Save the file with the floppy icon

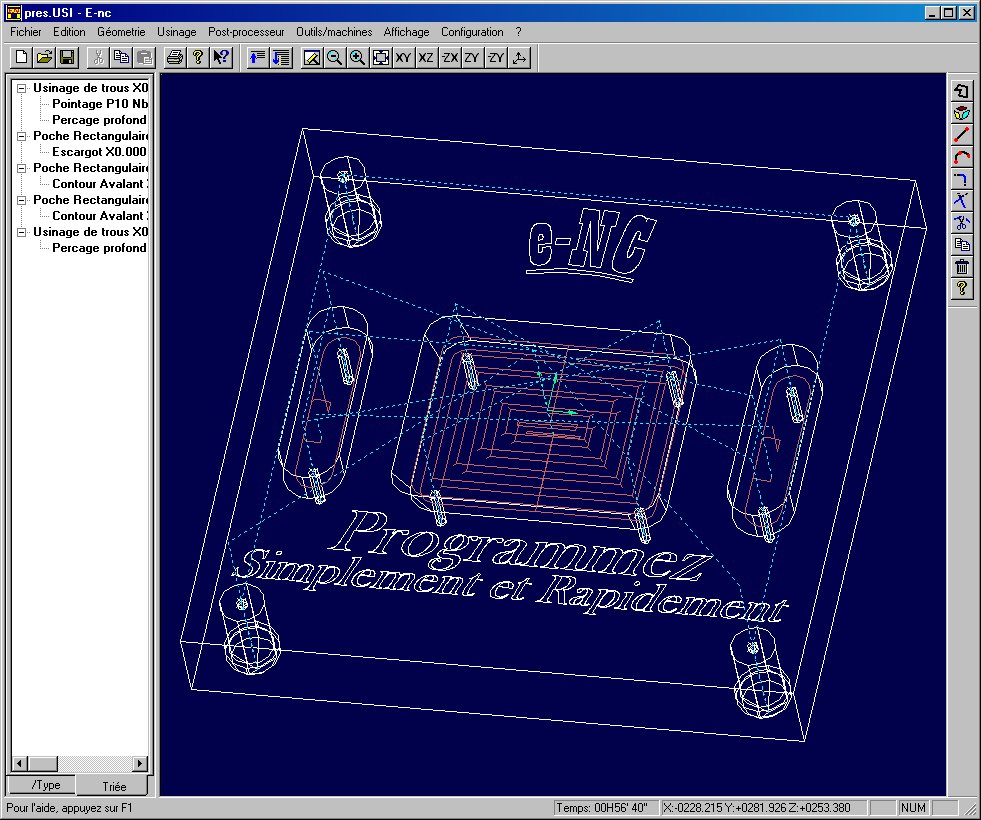pyautogui.click(x=67, y=58)
